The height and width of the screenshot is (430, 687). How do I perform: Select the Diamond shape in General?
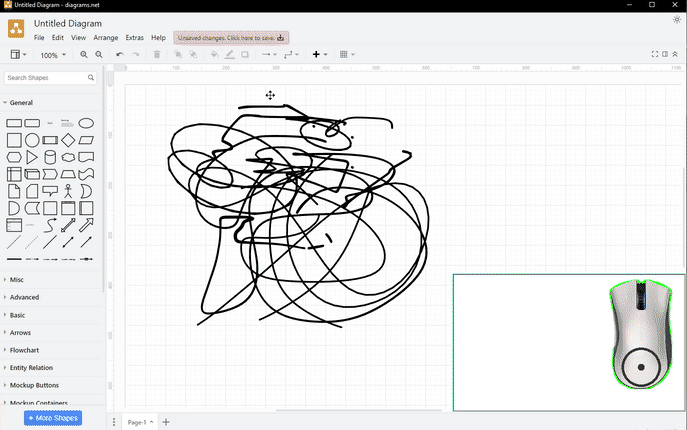68,140
